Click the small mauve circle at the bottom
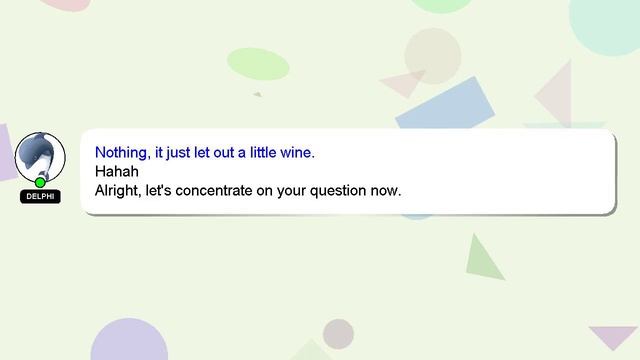The height and width of the screenshot is (360, 640). coord(338,334)
